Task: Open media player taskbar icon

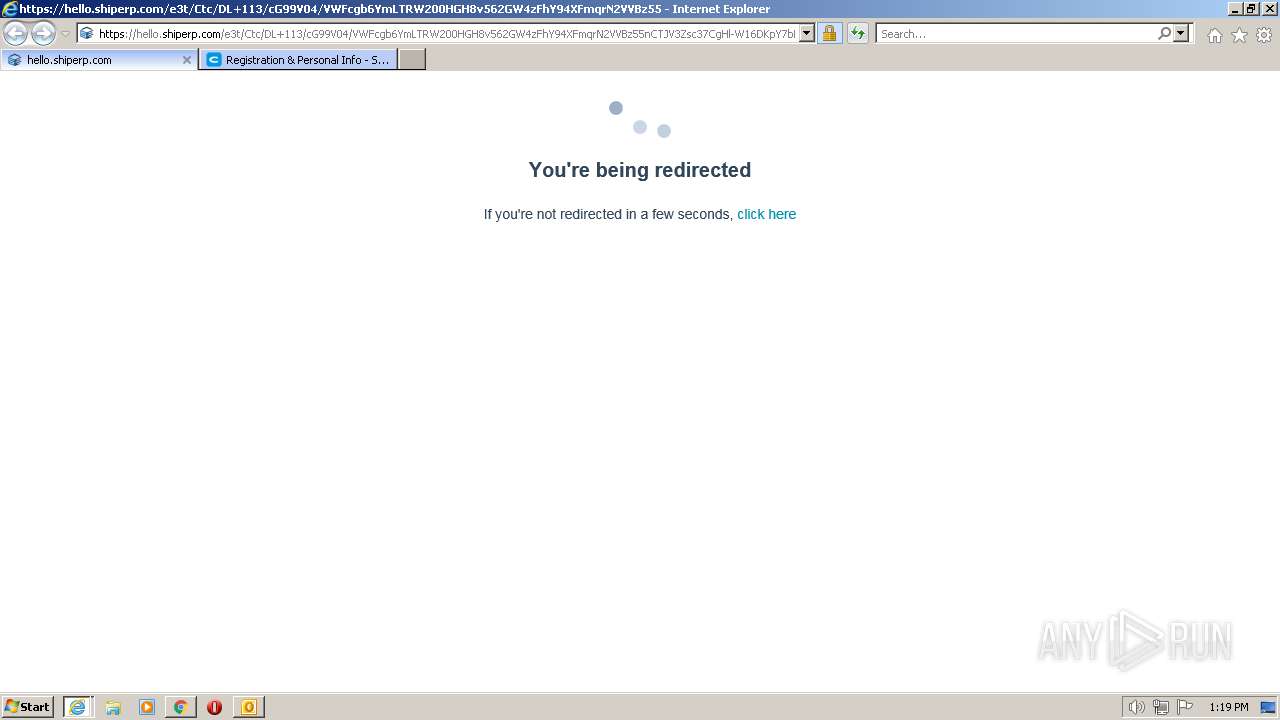Action: coord(147,707)
